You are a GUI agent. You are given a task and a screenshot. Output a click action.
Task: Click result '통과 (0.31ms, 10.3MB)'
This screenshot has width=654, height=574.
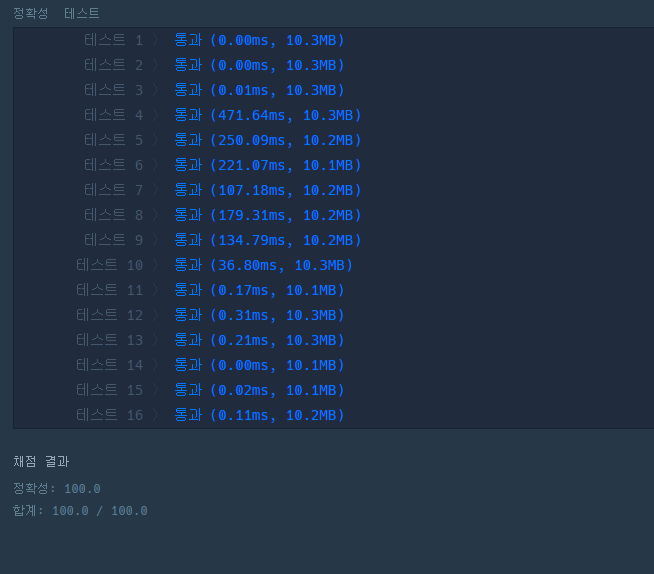pyautogui.click(x=259, y=315)
